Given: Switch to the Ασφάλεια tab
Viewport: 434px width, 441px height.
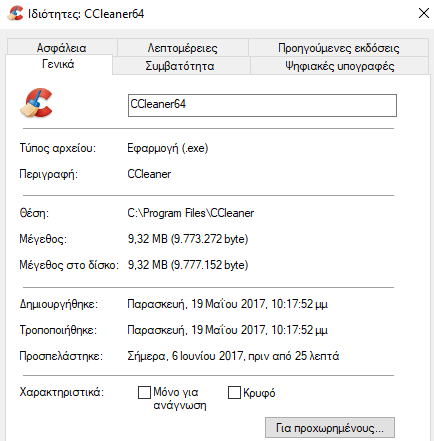Looking at the screenshot, I should click(x=62, y=48).
